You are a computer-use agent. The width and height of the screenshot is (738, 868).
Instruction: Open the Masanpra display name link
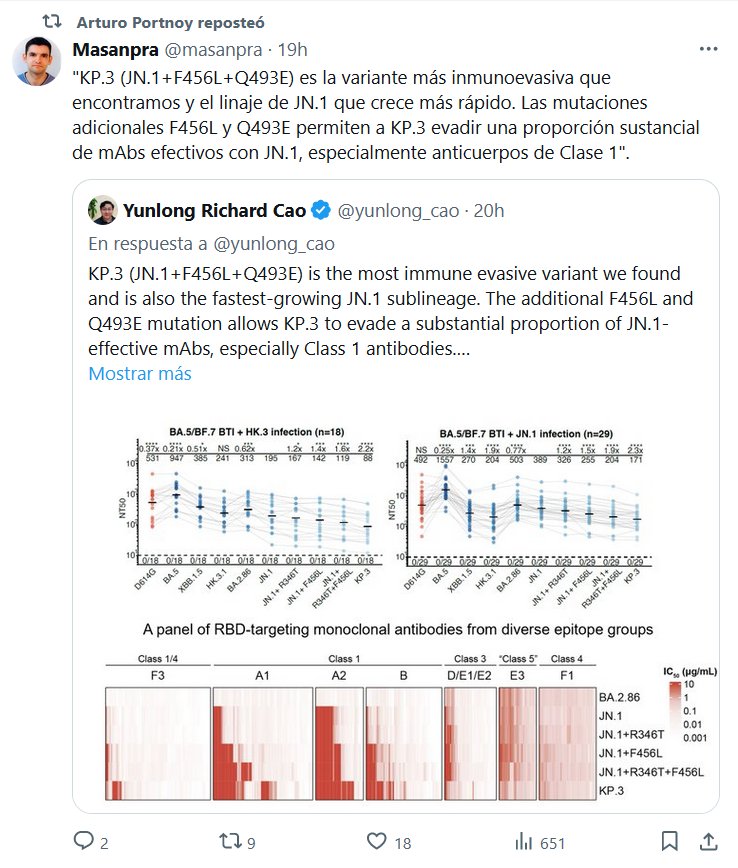[113, 49]
